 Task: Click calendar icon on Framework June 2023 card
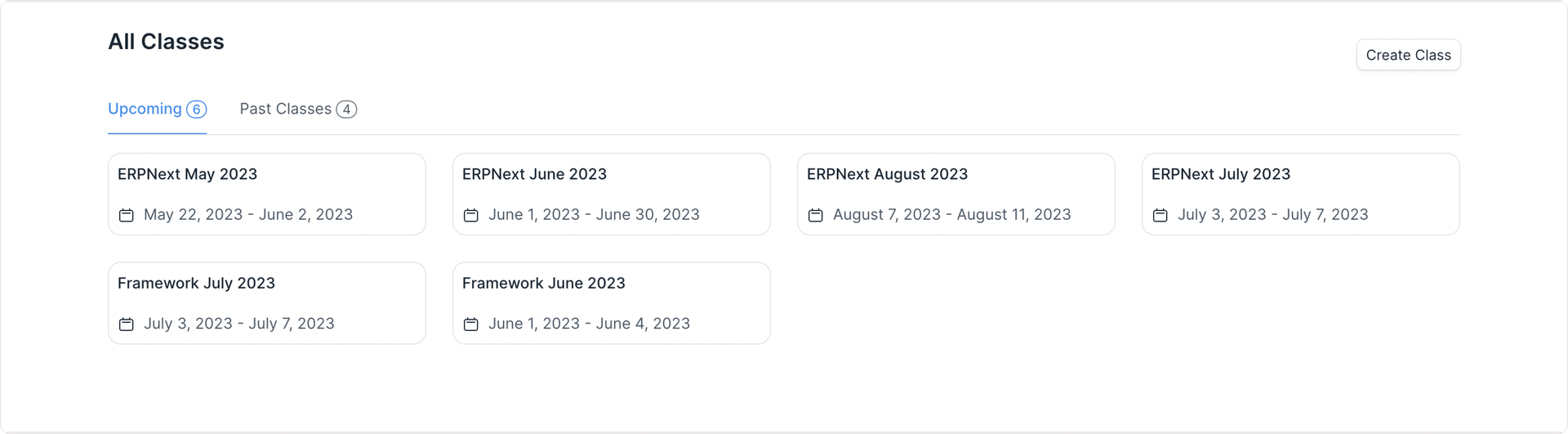pos(470,324)
